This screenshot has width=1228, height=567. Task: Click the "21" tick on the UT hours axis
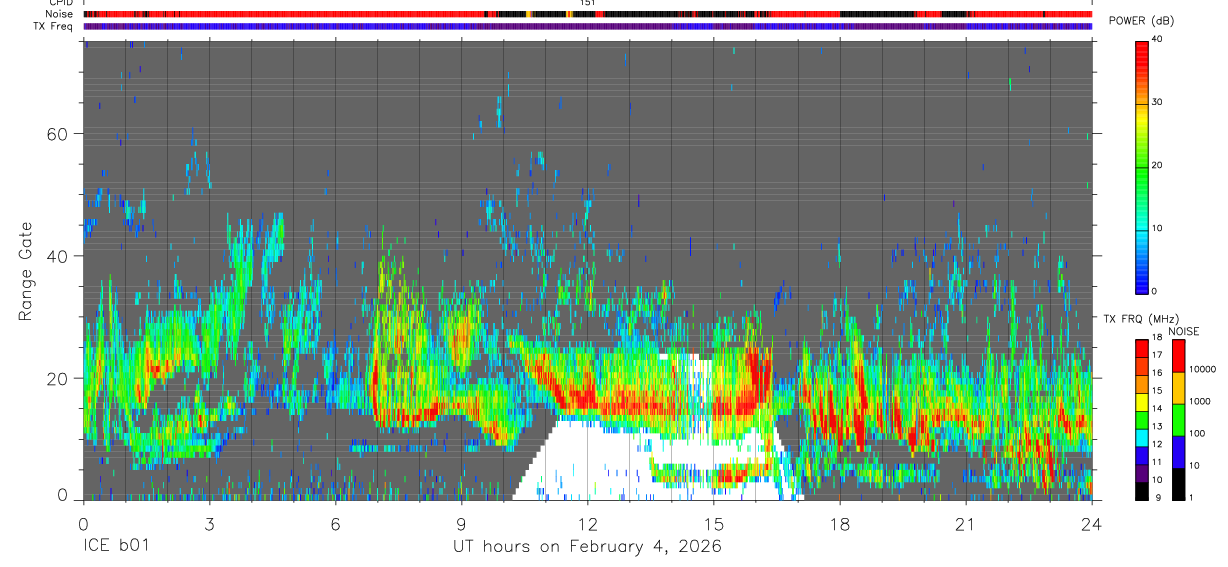tap(965, 523)
